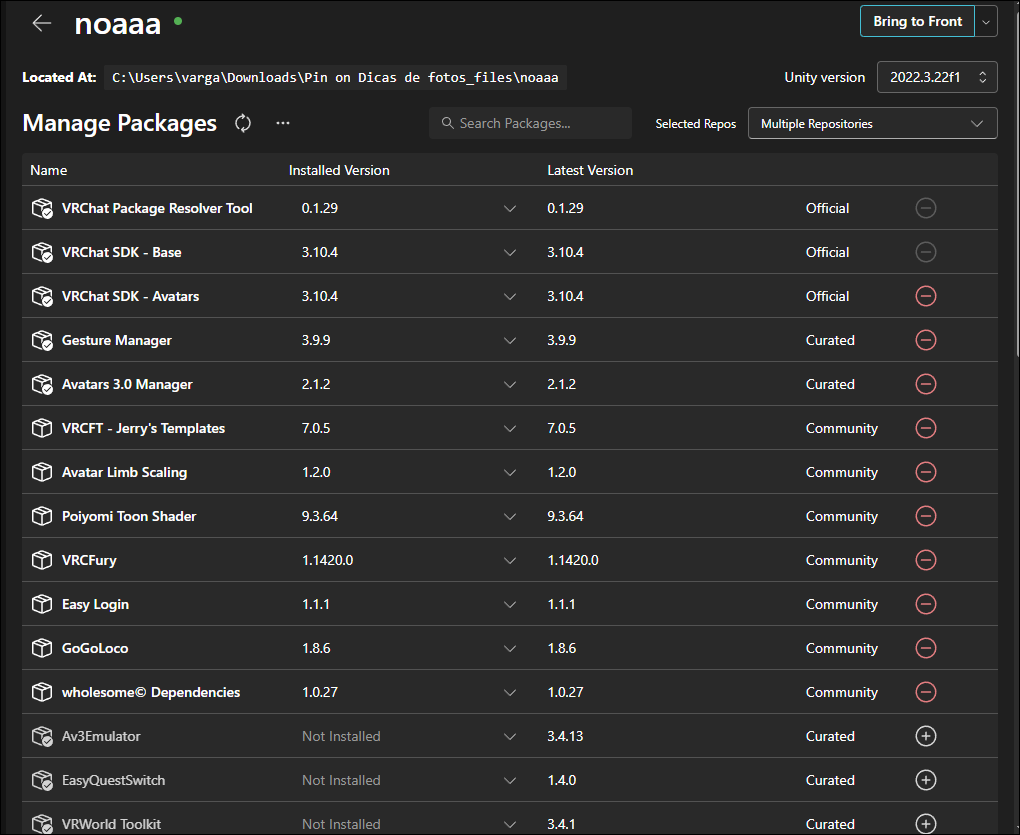
Task: Select the Avatars 3.0 Manager name
Action: coord(127,384)
